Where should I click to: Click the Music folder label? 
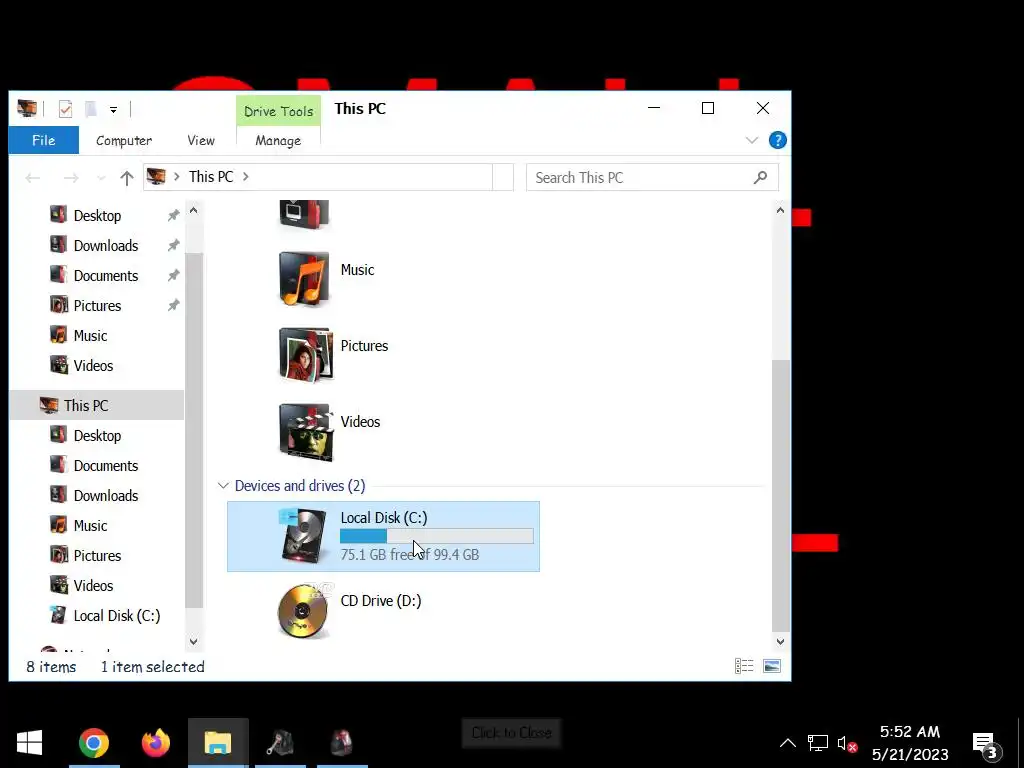tap(357, 270)
